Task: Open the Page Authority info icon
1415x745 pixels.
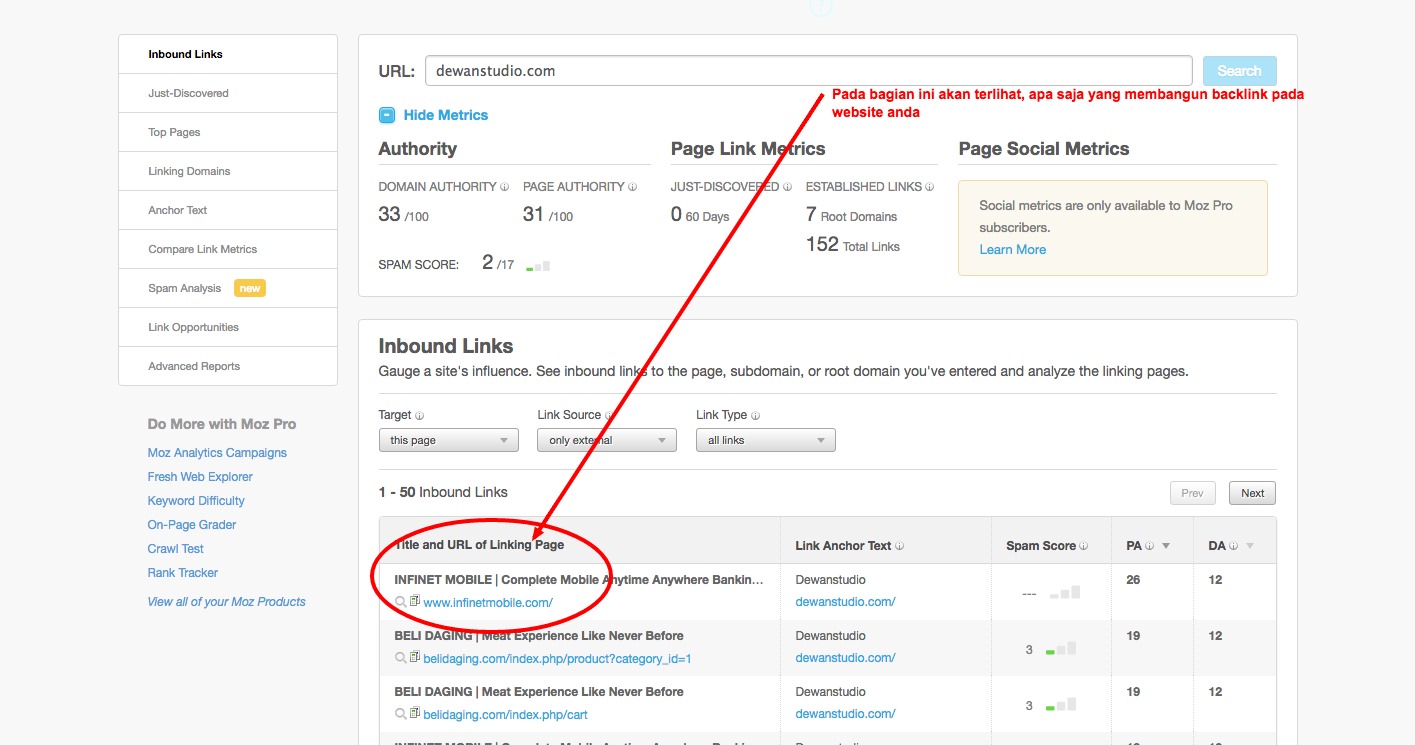Action: pyautogui.click(x=633, y=187)
